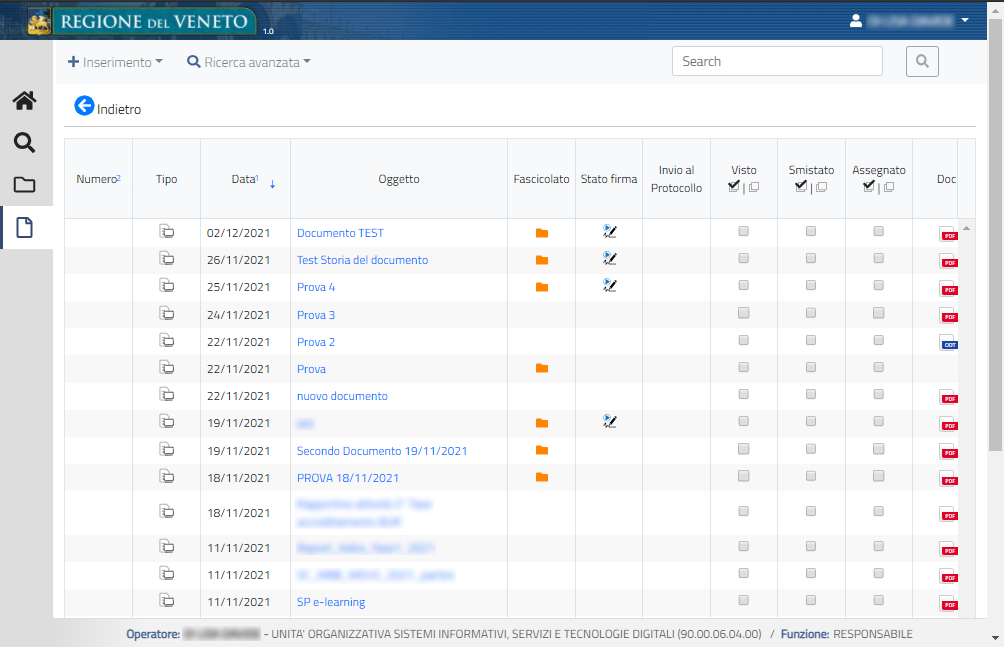
Task: Open the PDF icon for Test Storia del documento
Action: point(948,261)
